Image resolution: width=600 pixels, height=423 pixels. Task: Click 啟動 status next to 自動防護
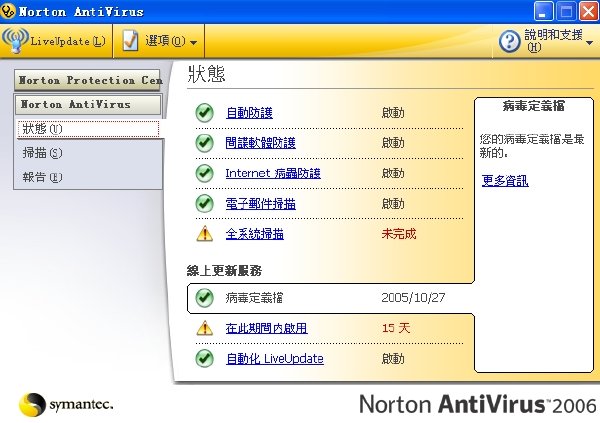coord(393,113)
